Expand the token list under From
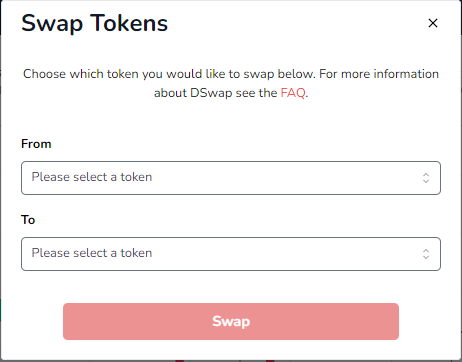 point(231,178)
